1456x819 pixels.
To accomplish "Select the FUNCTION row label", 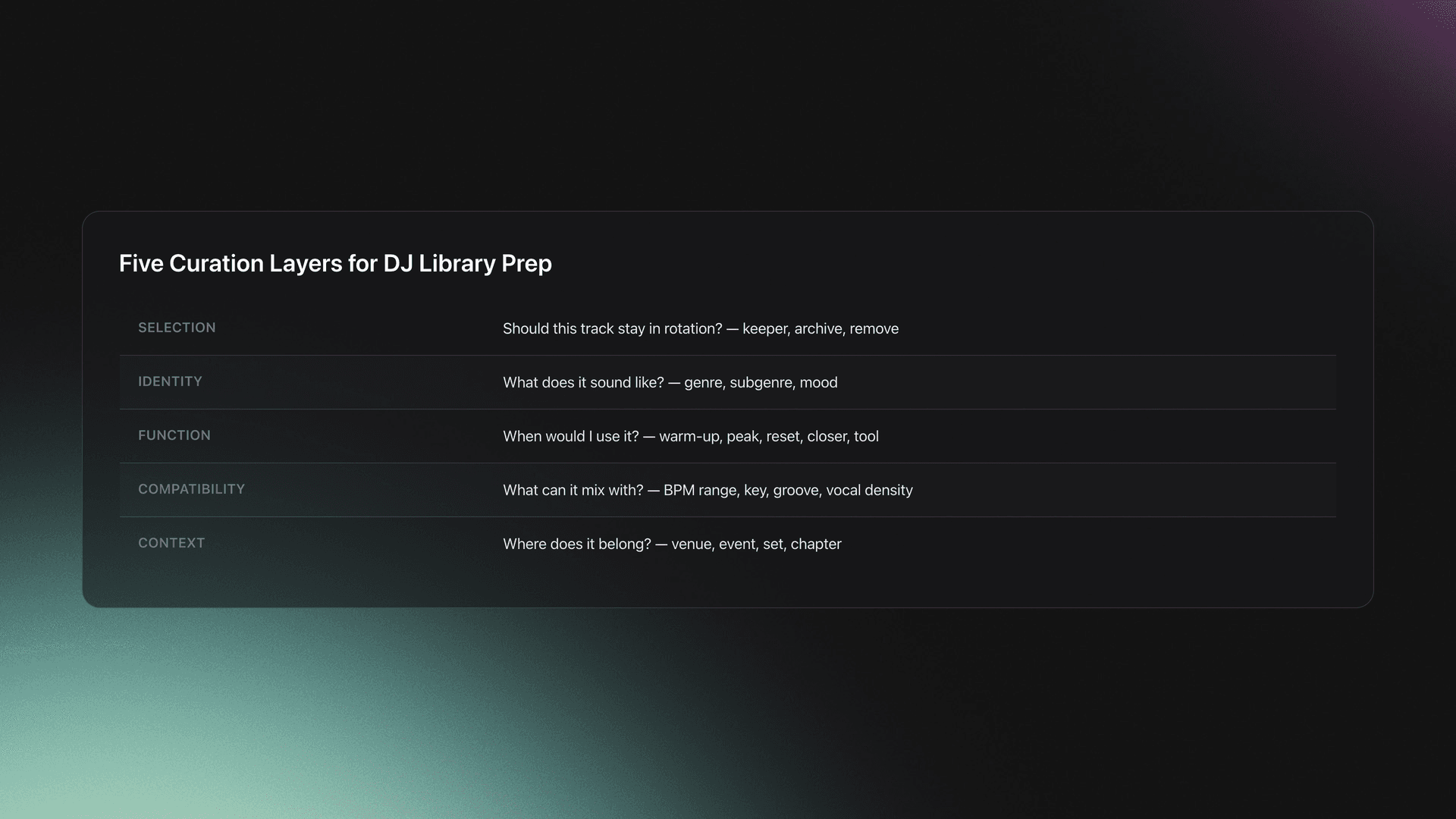I will 174,435.
